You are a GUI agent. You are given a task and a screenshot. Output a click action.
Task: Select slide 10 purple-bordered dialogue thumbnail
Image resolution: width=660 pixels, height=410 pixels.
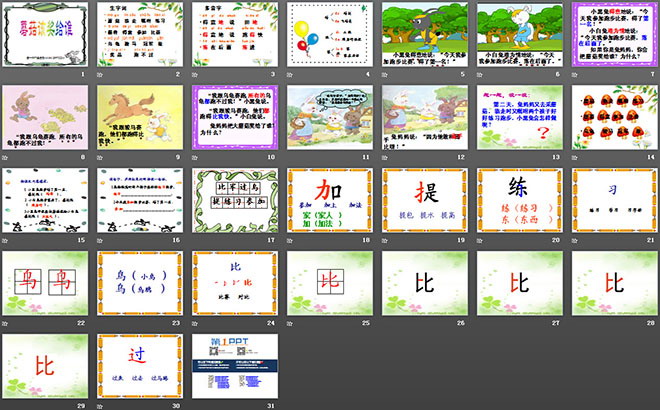point(235,117)
